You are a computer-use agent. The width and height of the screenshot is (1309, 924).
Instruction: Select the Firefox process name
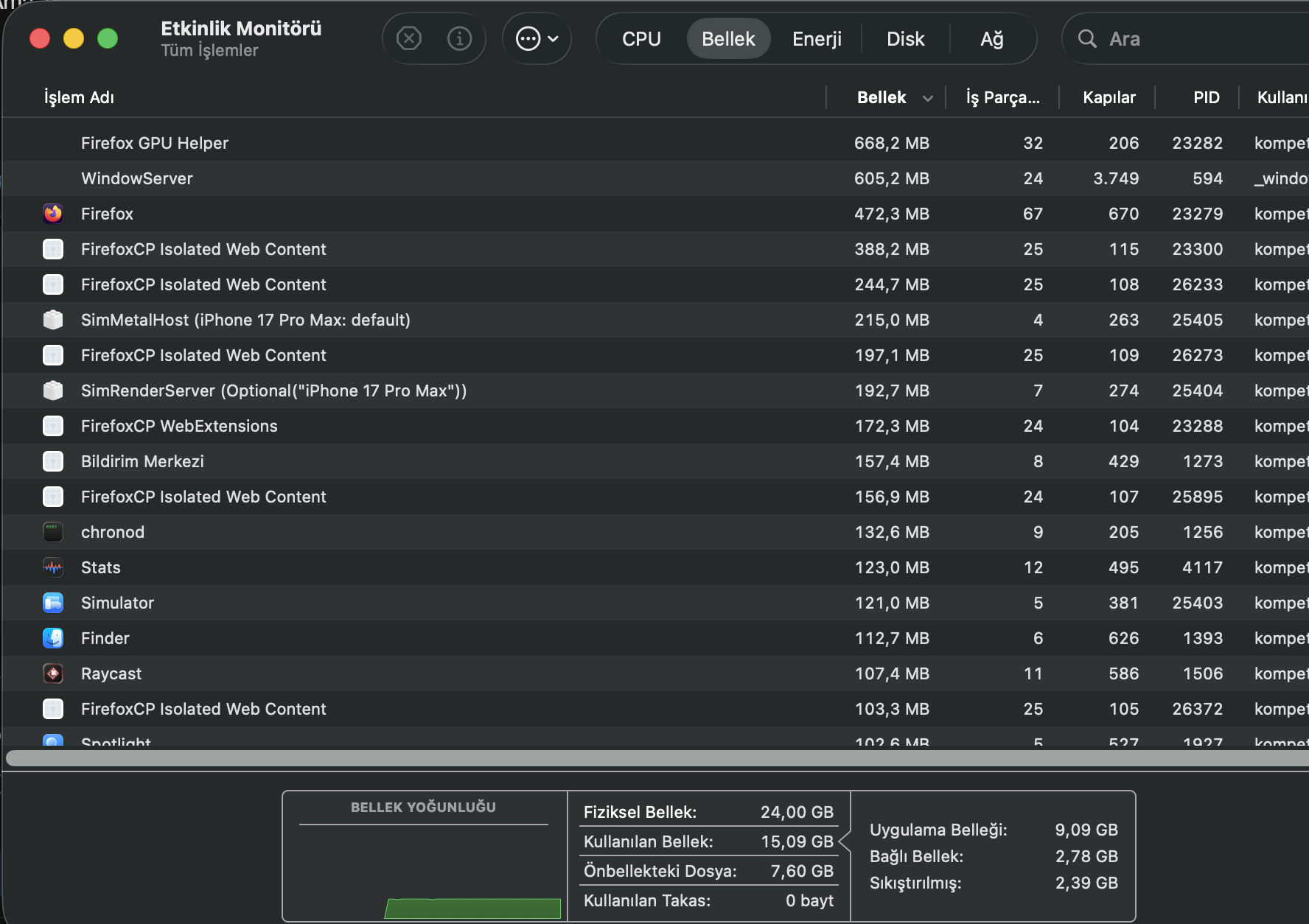tap(107, 214)
